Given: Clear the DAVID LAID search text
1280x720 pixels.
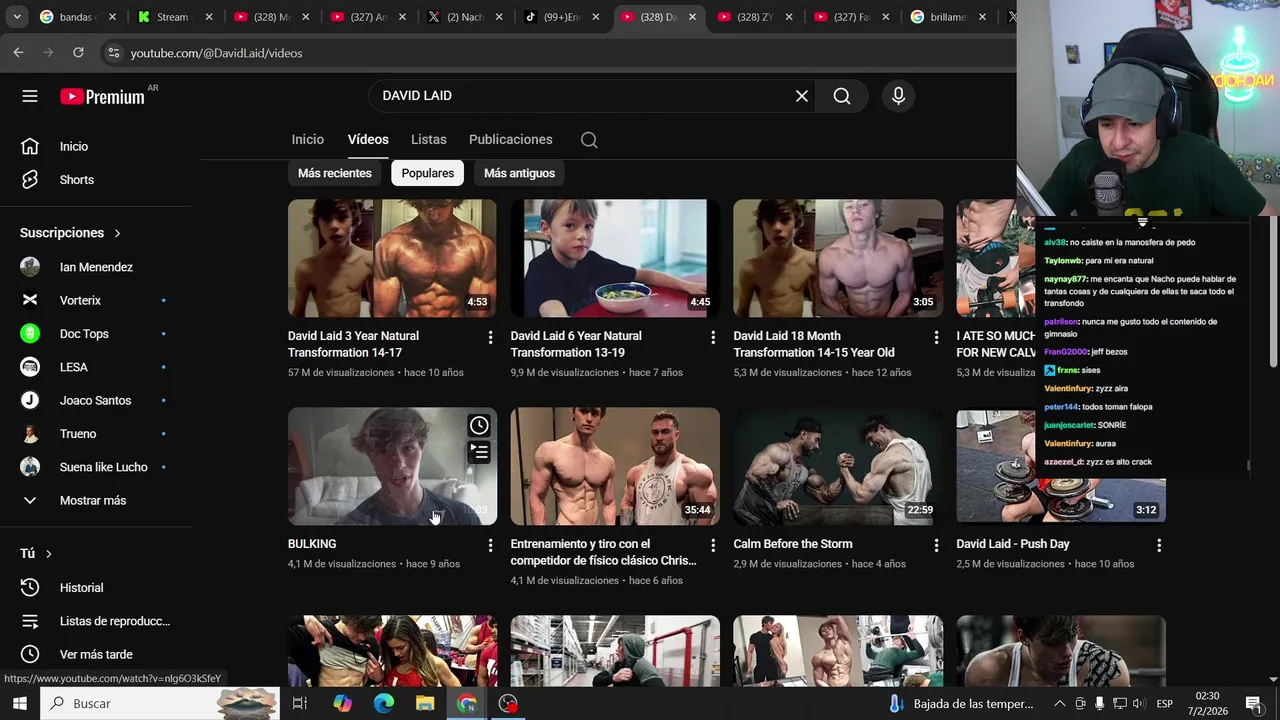Looking at the screenshot, I should pos(802,96).
